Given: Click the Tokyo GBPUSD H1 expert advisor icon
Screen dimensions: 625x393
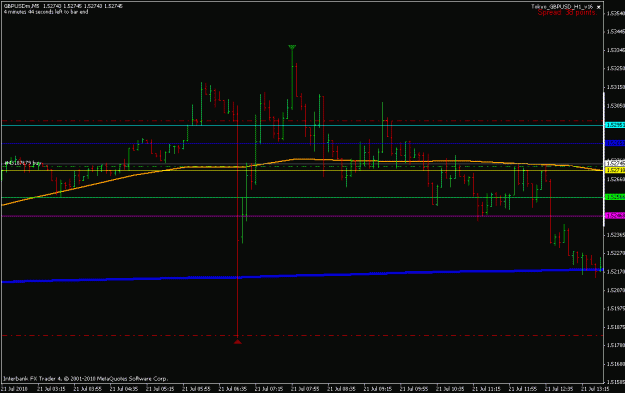Looking at the screenshot, I should pos(598,7).
